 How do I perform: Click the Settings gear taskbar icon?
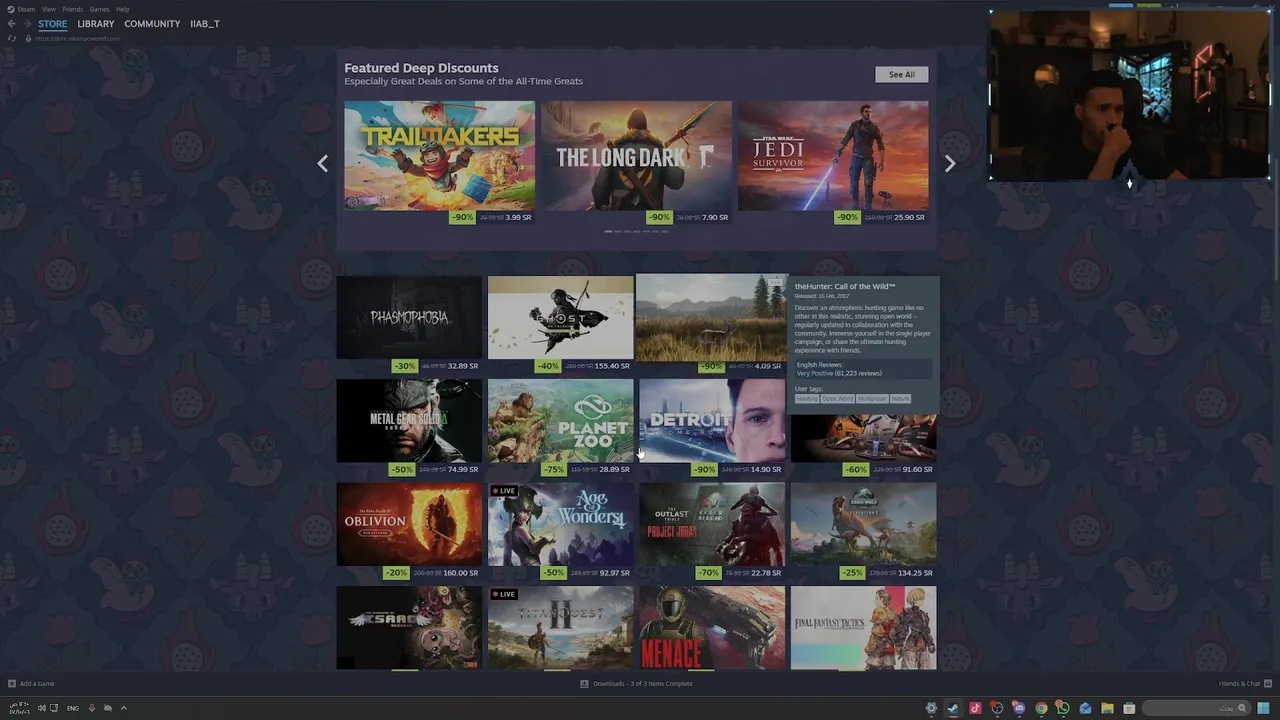click(x=931, y=708)
